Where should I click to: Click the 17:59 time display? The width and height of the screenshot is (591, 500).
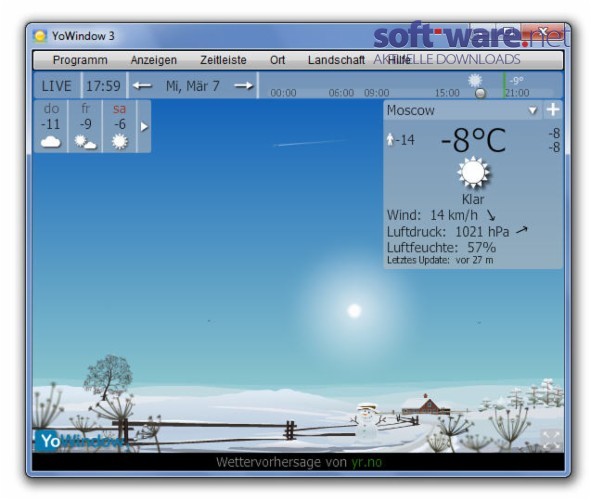(x=103, y=86)
